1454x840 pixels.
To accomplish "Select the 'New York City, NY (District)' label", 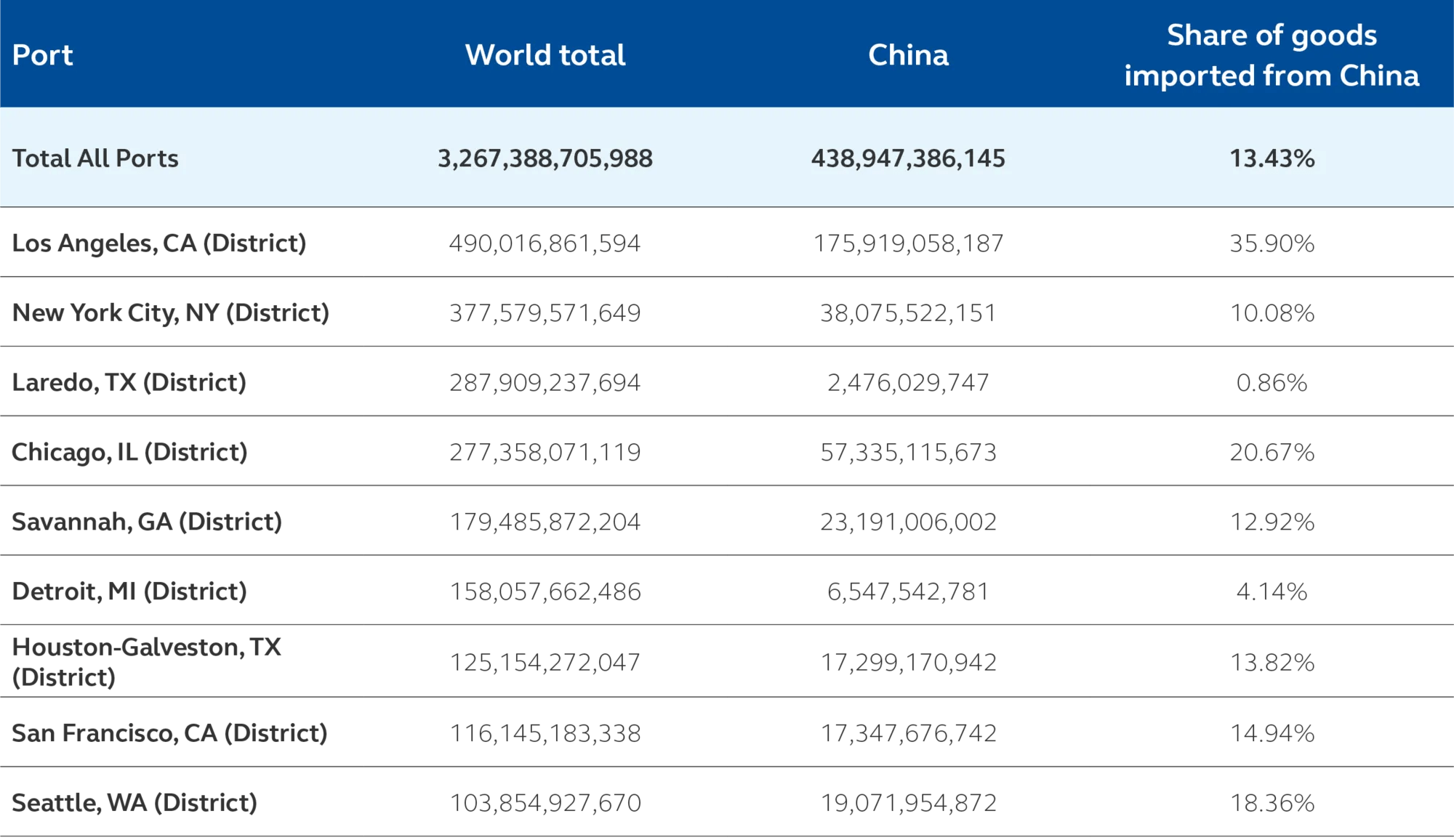I will (171, 312).
